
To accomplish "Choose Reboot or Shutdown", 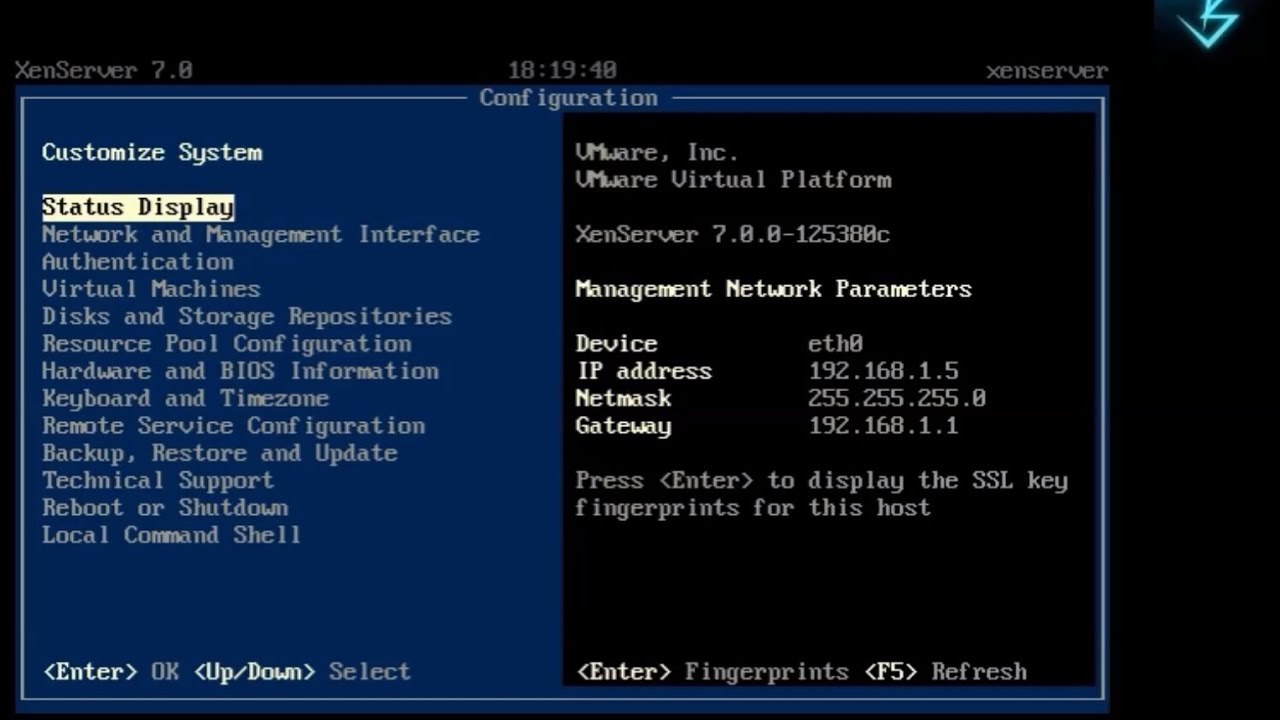I will click(x=165, y=508).
